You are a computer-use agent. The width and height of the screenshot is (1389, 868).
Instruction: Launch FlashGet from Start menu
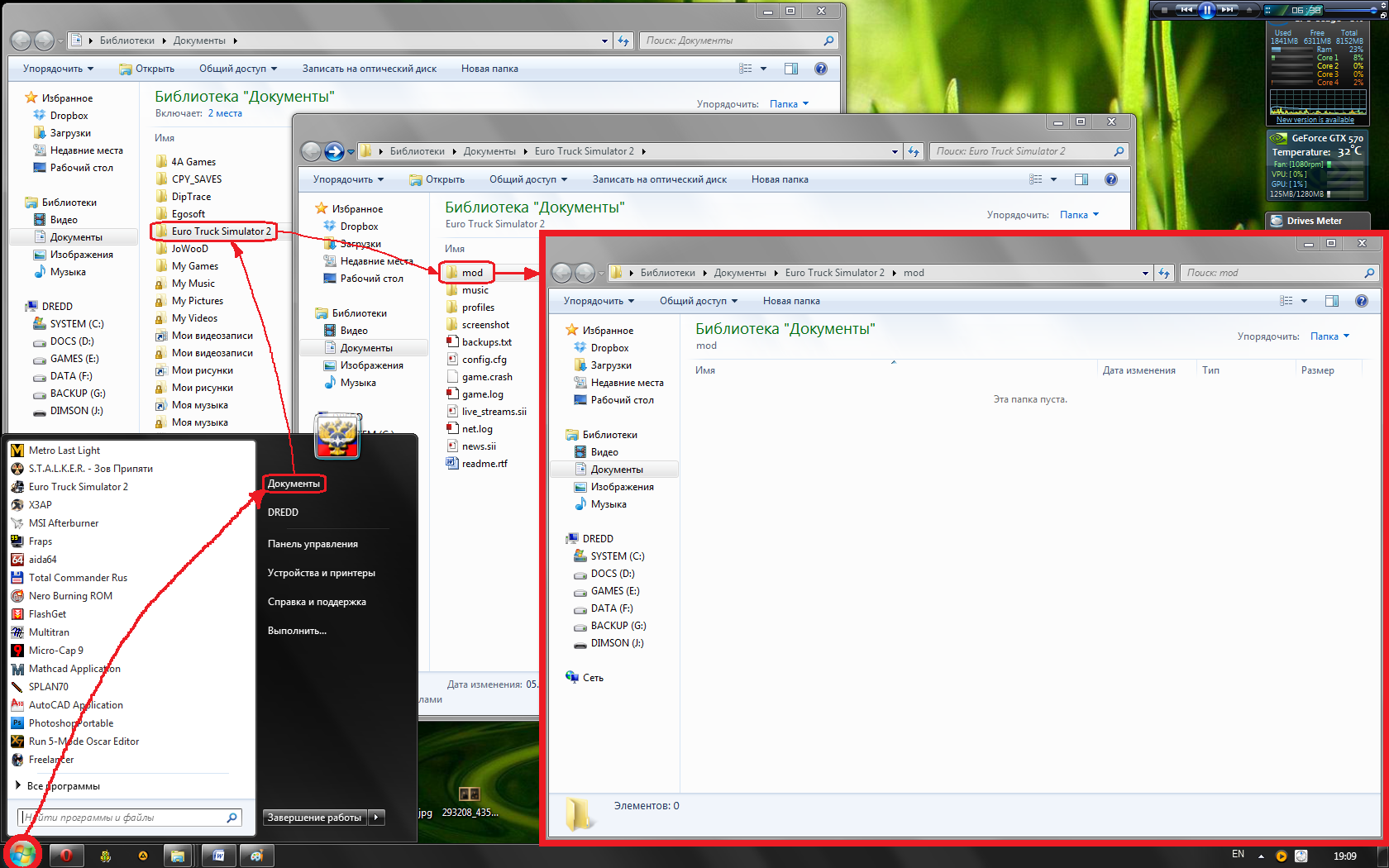48,614
